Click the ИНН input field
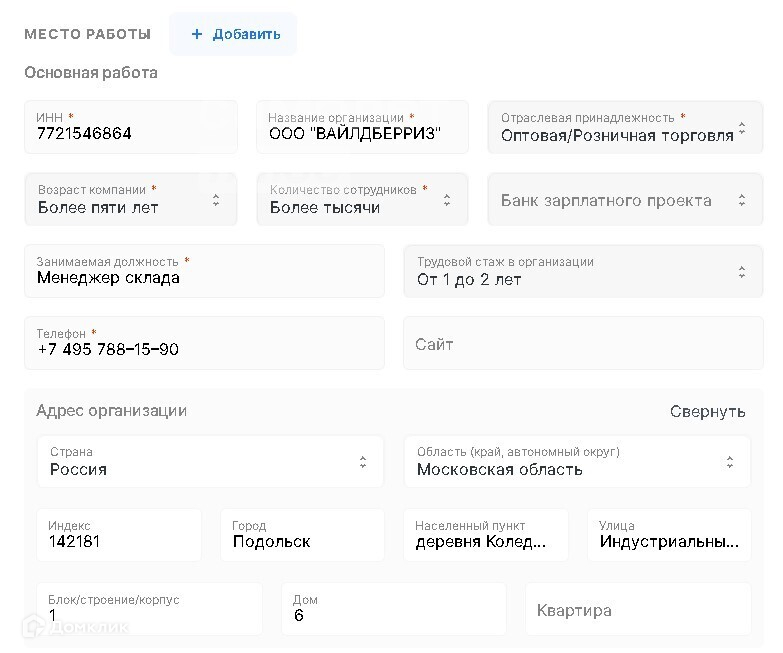Image resolution: width=783 pixels, height=653 pixels. [x=130, y=128]
